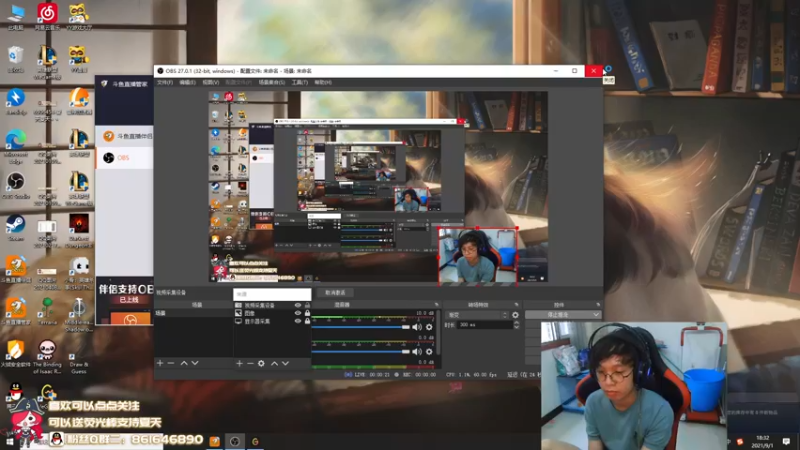Click the taskbar clock showing 18:32
800x450 pixels.
(763, 441)
